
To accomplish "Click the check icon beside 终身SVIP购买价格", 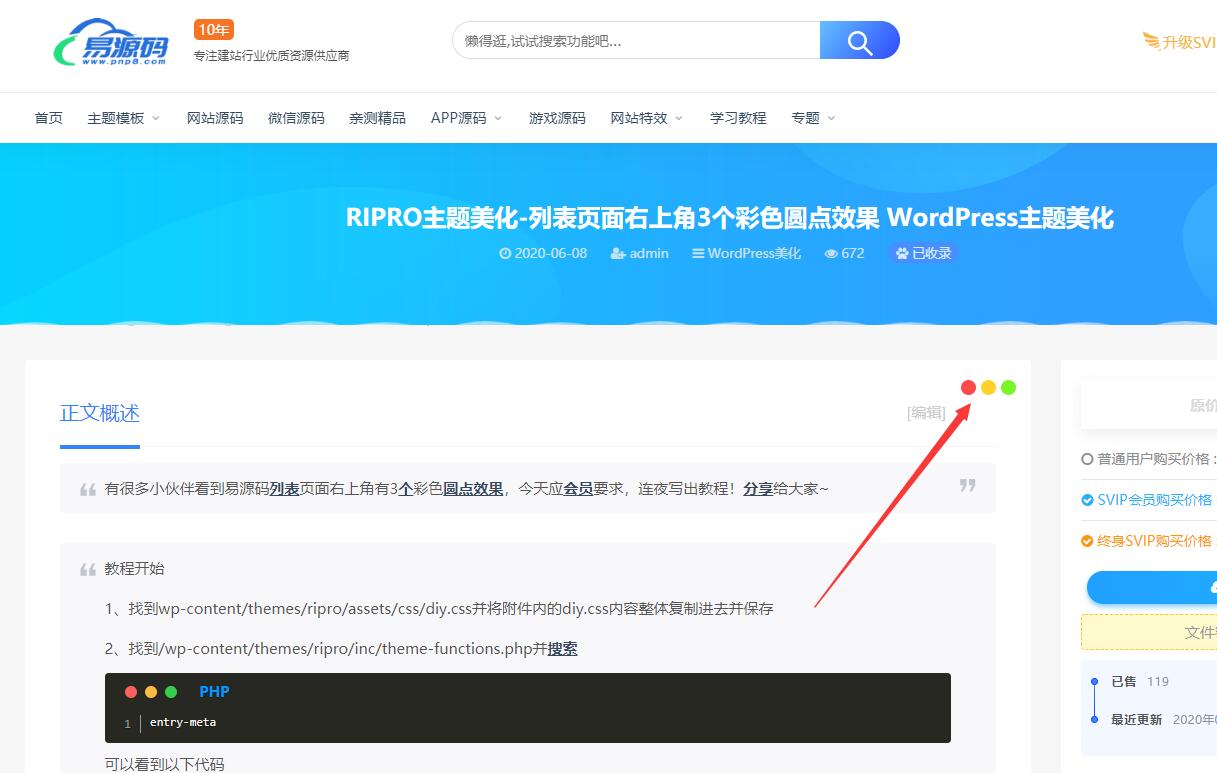I will [x=1087, y=541].
